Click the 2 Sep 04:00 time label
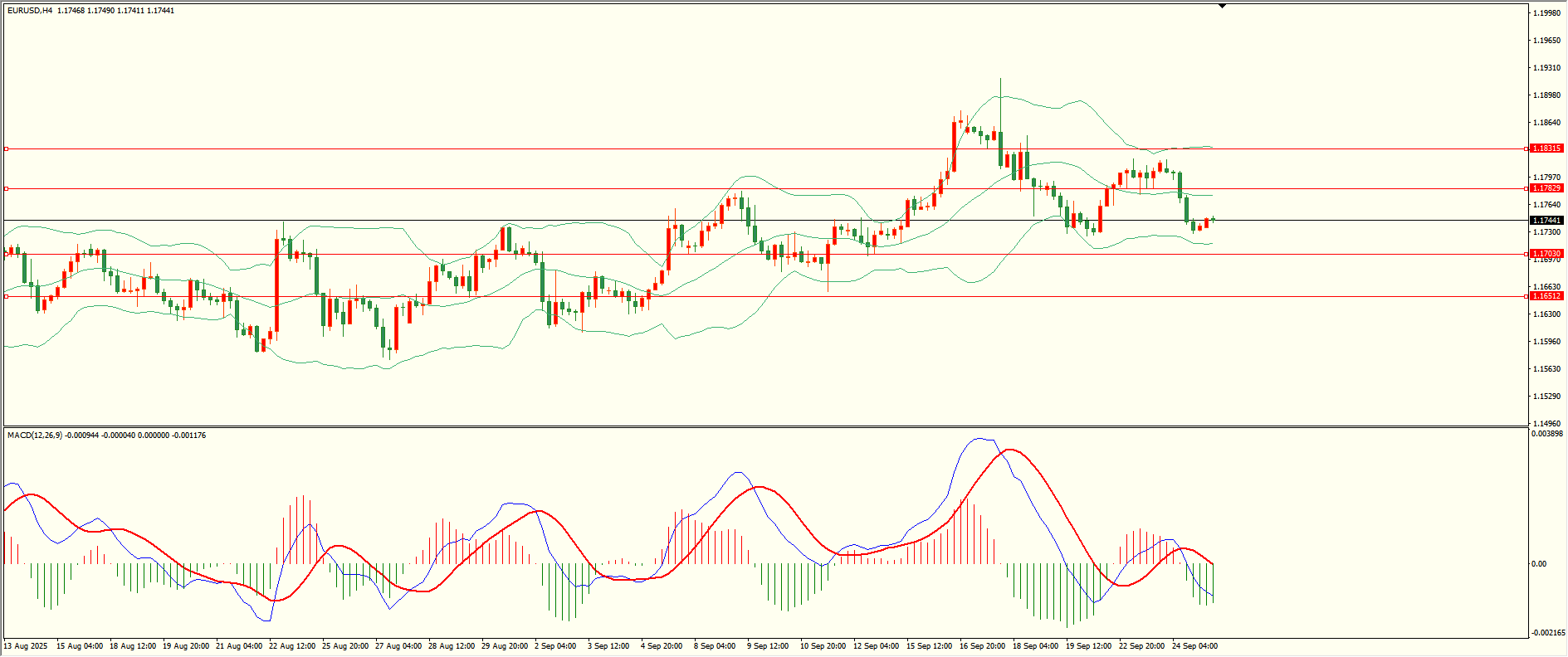The width and height of the screenshot is (1568, 657). [x=555, y=646]
